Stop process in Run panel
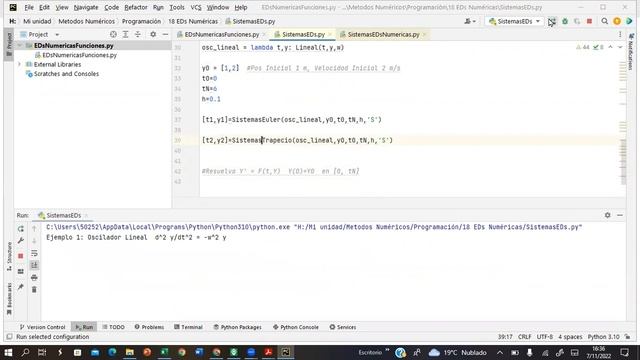The height and width of the screenshot is (360, 640). coord(21,256)
